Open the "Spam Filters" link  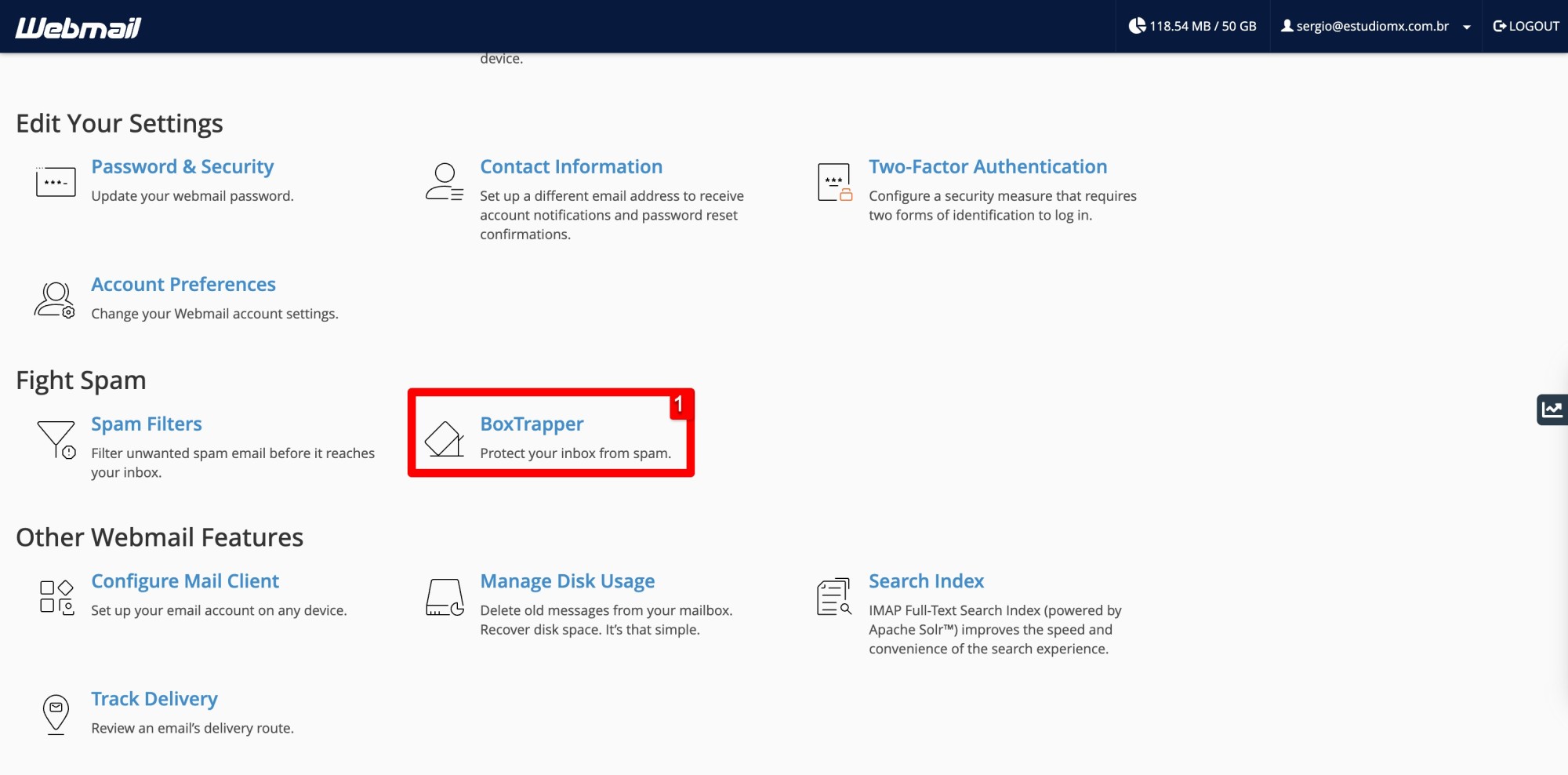click(146, 424)
